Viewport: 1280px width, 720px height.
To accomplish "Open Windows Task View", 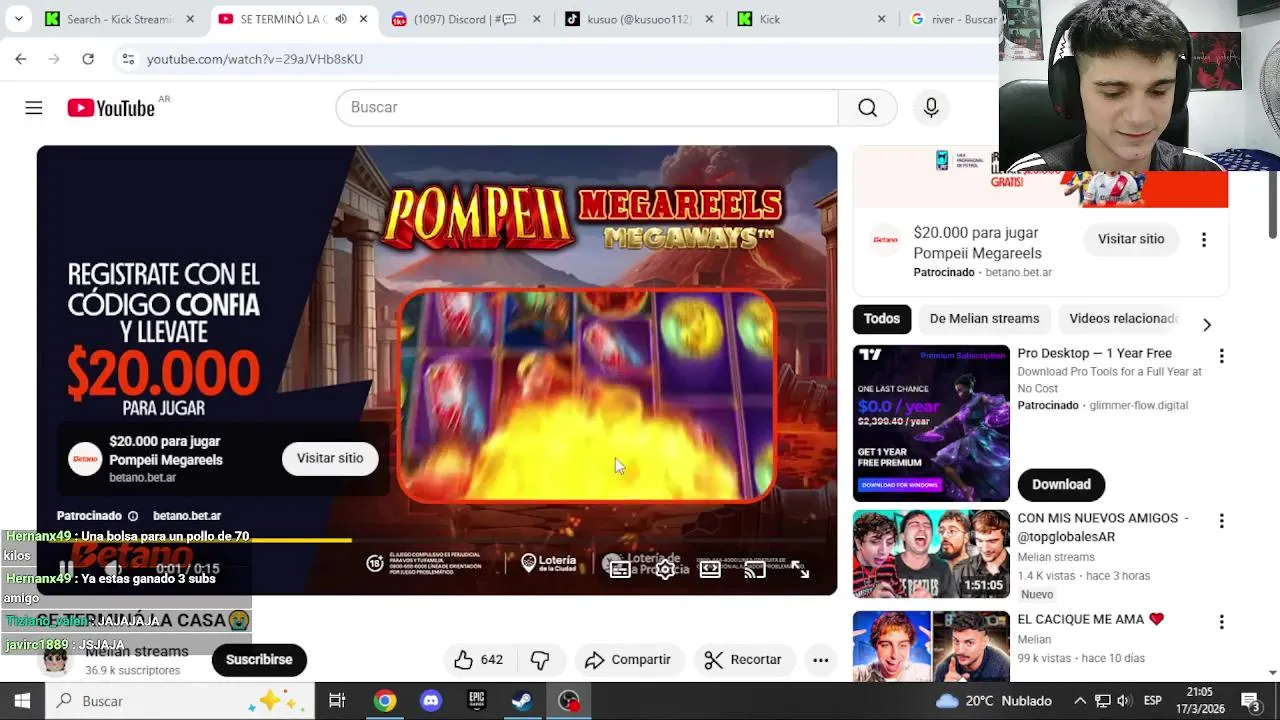I will point(337,701).
